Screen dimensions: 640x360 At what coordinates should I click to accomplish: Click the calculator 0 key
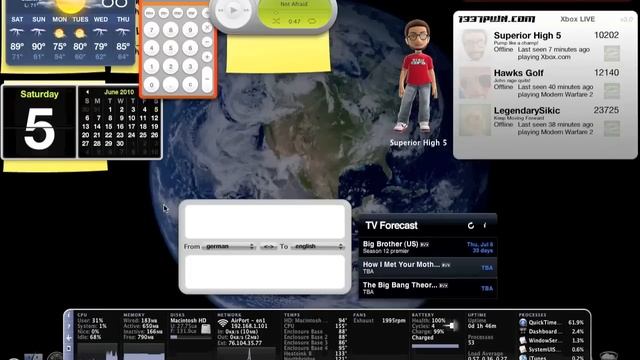click(151, 84)
